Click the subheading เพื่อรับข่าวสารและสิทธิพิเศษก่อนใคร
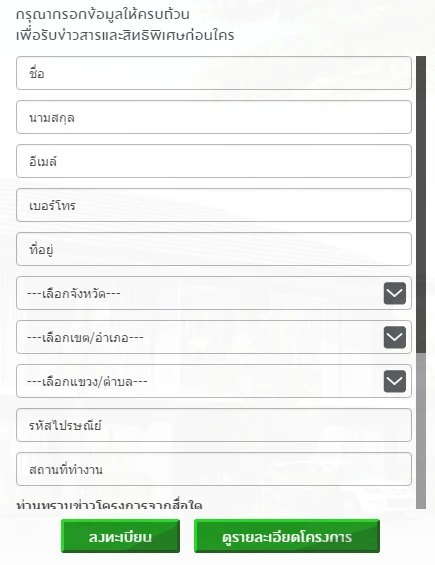435x565 pixels. 125,35
